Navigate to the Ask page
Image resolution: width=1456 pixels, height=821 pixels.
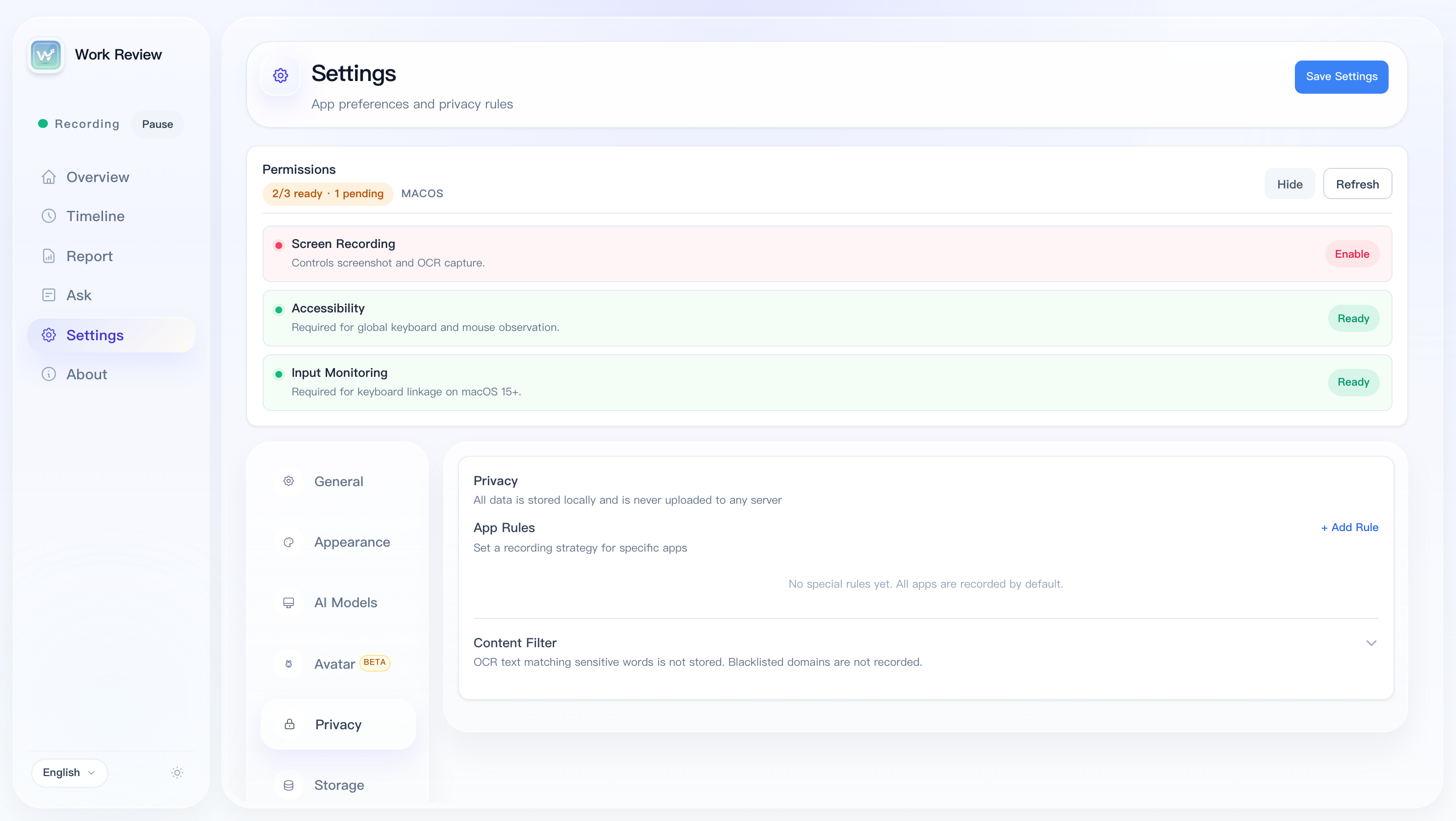coord(111,295)
